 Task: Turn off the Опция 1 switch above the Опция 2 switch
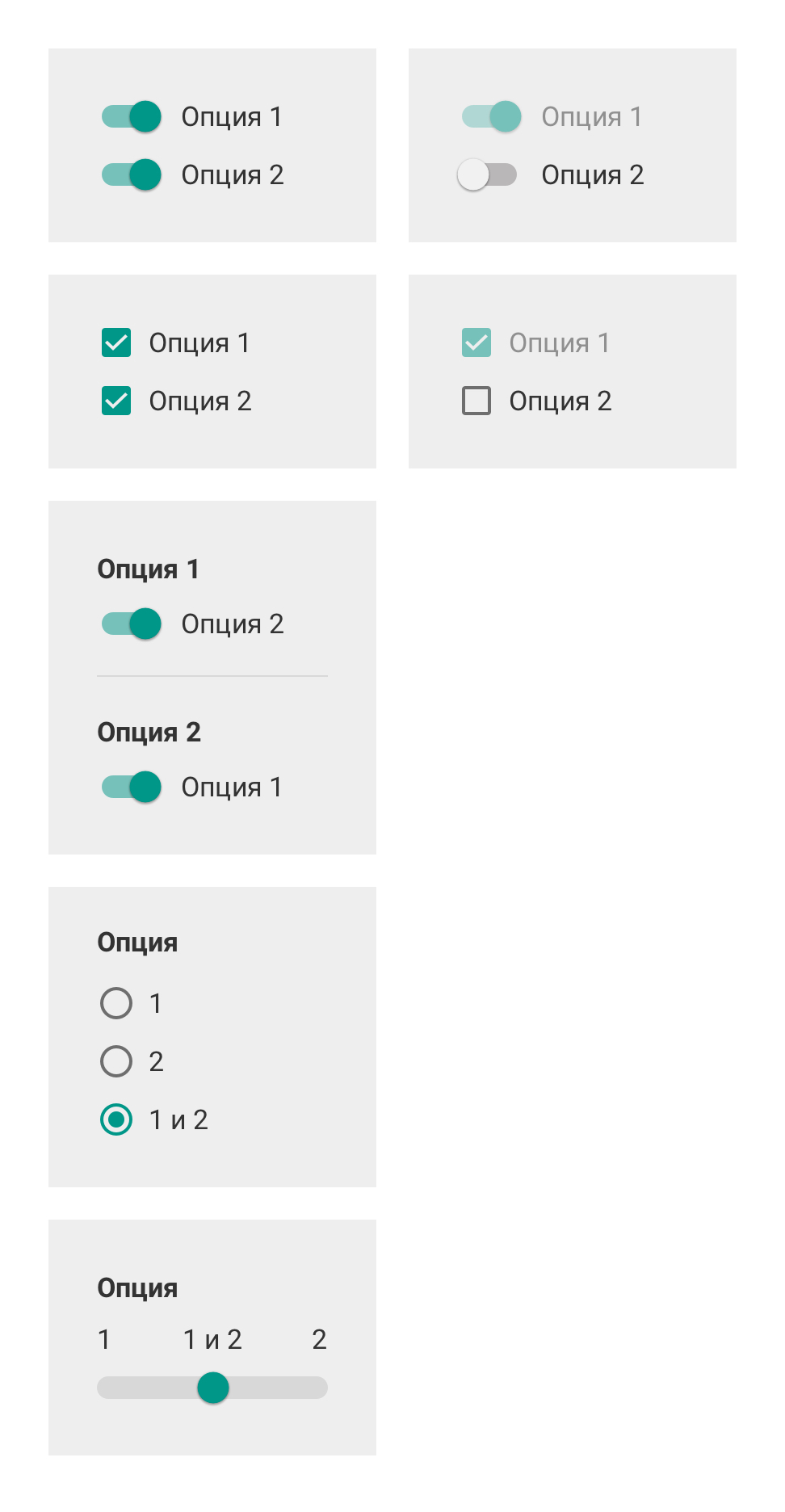click(132, 116)
